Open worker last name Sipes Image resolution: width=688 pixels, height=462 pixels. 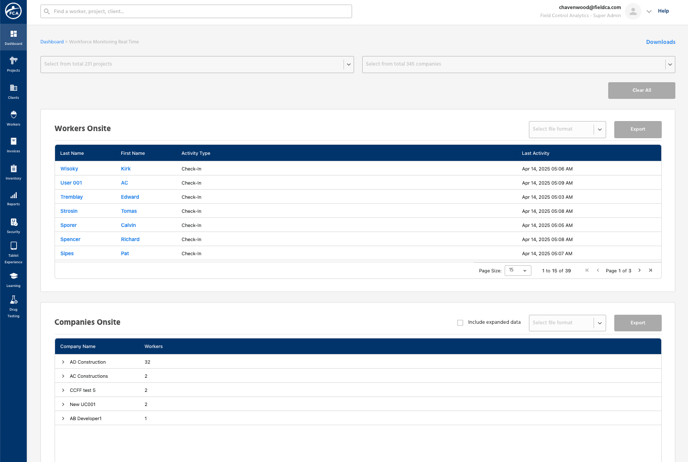coord(67,253)
